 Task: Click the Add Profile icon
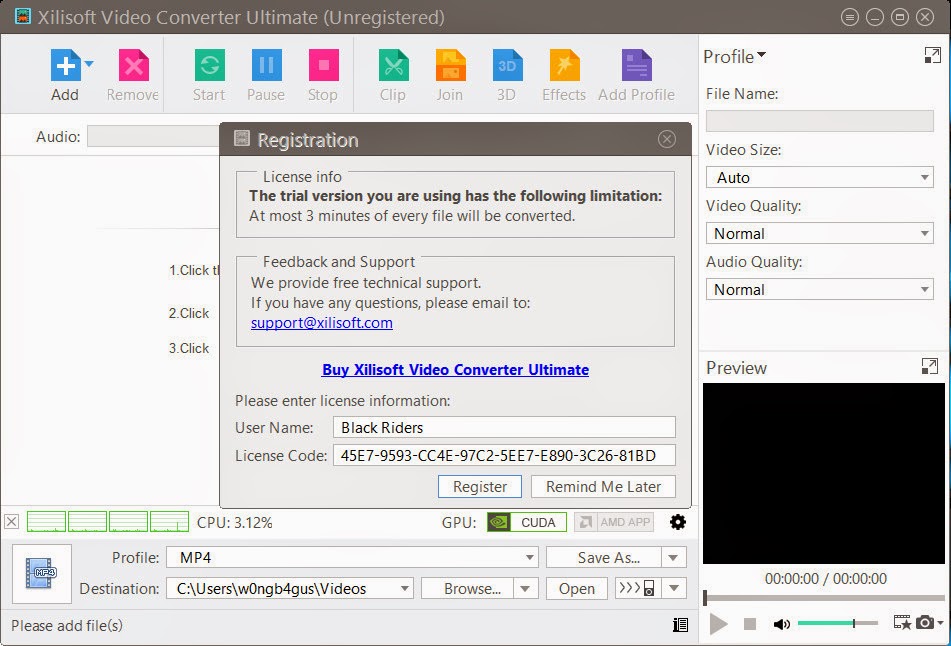[635, 66]
